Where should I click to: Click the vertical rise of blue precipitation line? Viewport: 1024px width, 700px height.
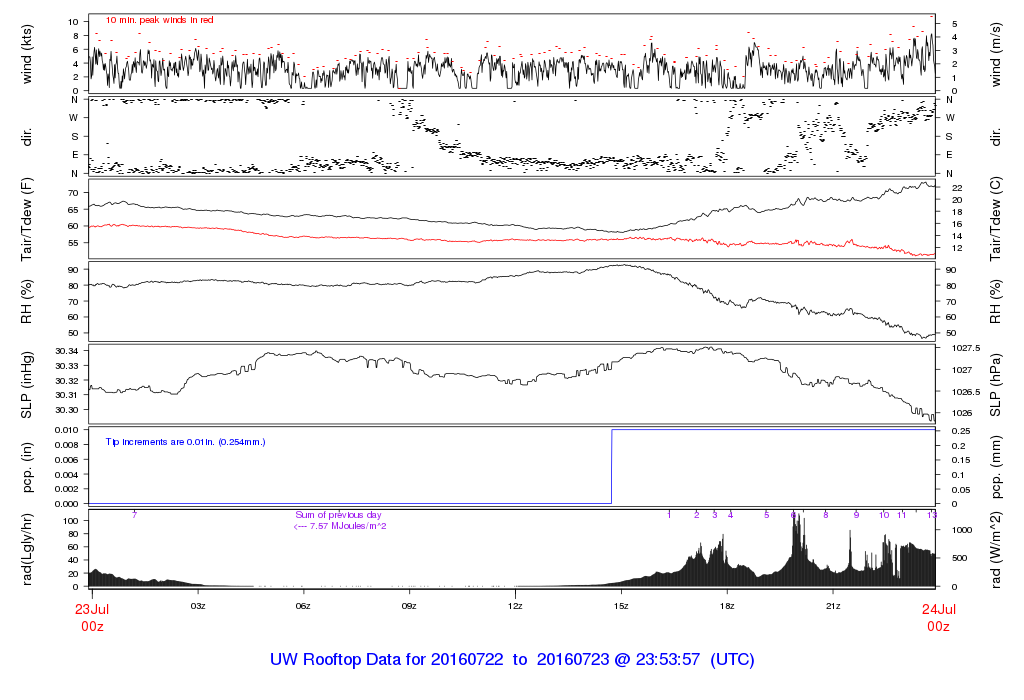611,466
